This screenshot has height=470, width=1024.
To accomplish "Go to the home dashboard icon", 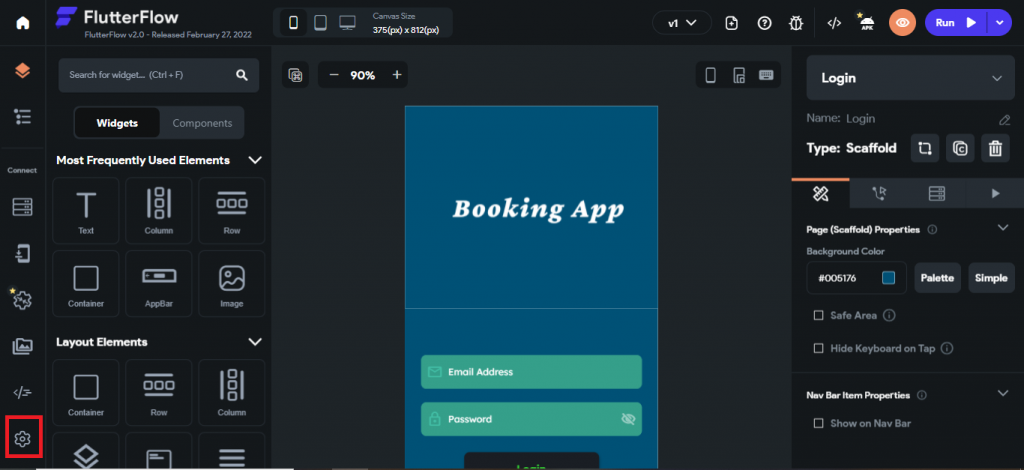I will tap(23, 23).
